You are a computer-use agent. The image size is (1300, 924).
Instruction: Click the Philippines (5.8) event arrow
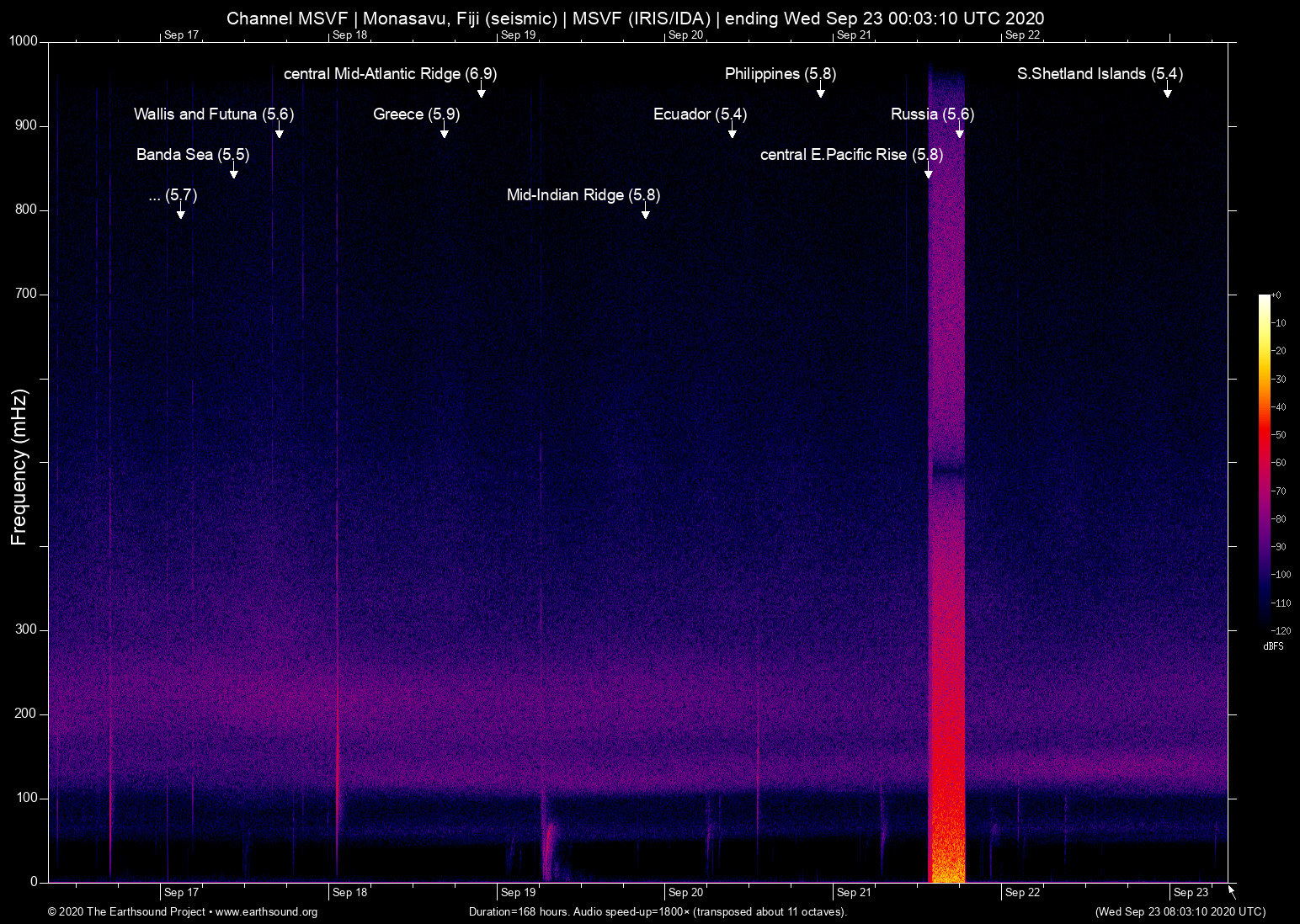820,93
